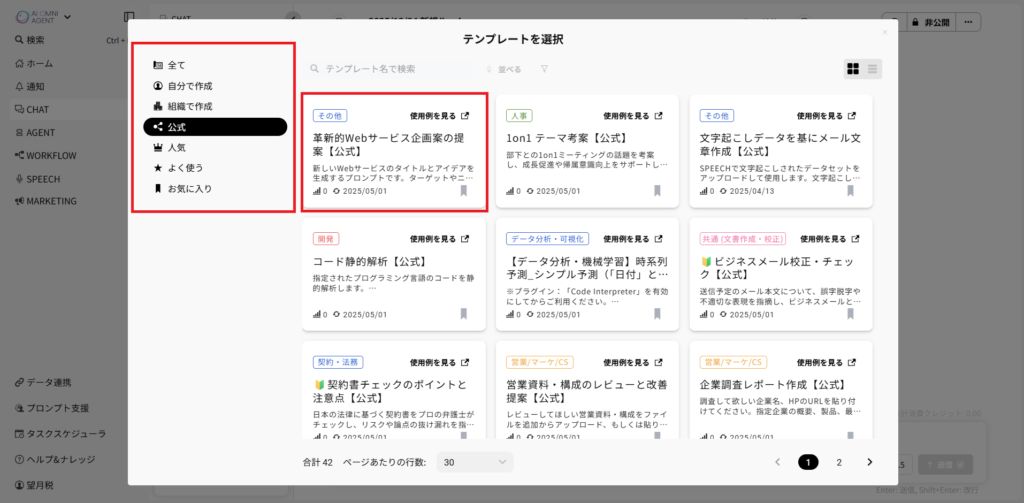Viewport: 1024px width, 503px height.
Task: Select the 公式 category
Action: click(x=215, y=127)
